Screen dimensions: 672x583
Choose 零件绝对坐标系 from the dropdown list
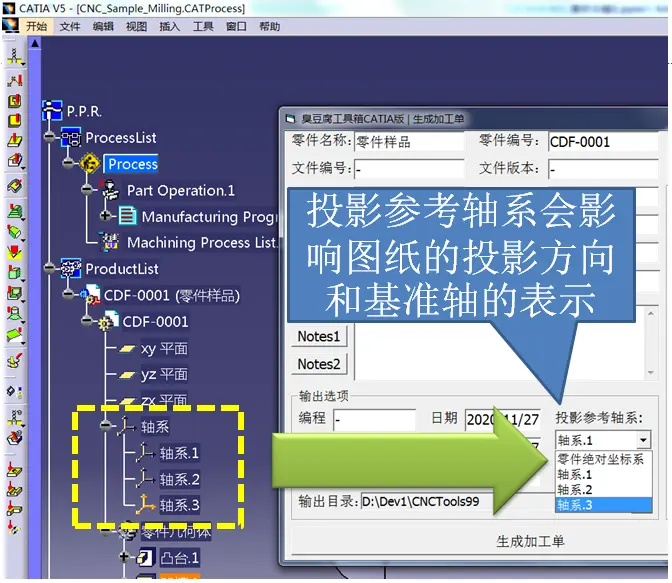(x=600, y=460)
